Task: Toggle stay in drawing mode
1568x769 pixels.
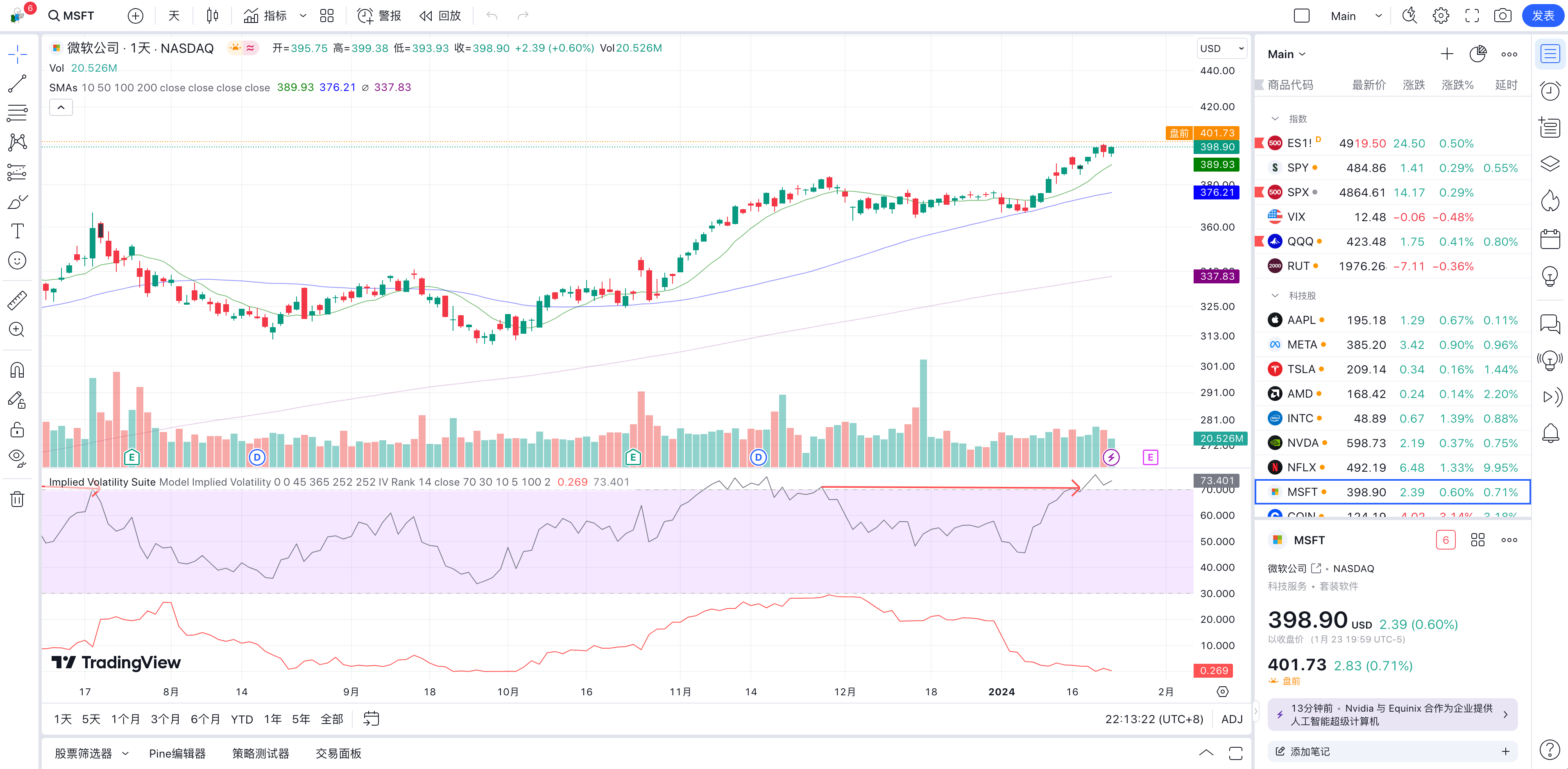Action: tap(18, 400)
